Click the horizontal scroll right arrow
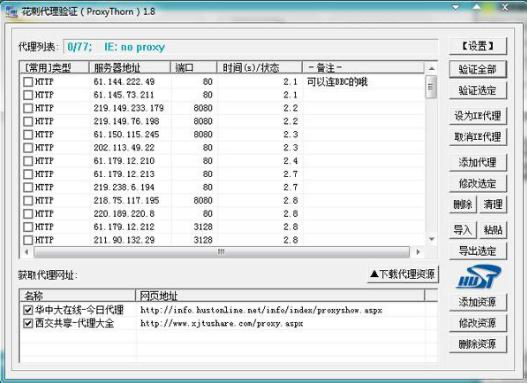The height and width of the screenshot is (383, 527). pos(418,252)
